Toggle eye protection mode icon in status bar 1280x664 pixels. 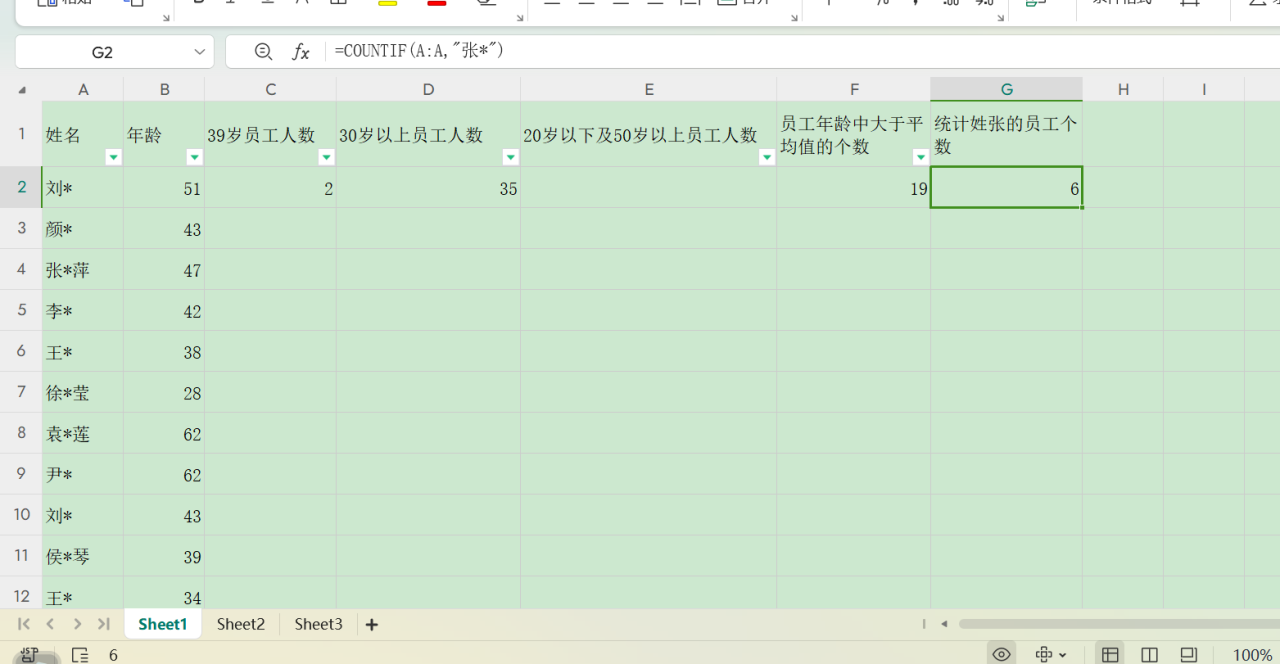[x=1001, y=654]
